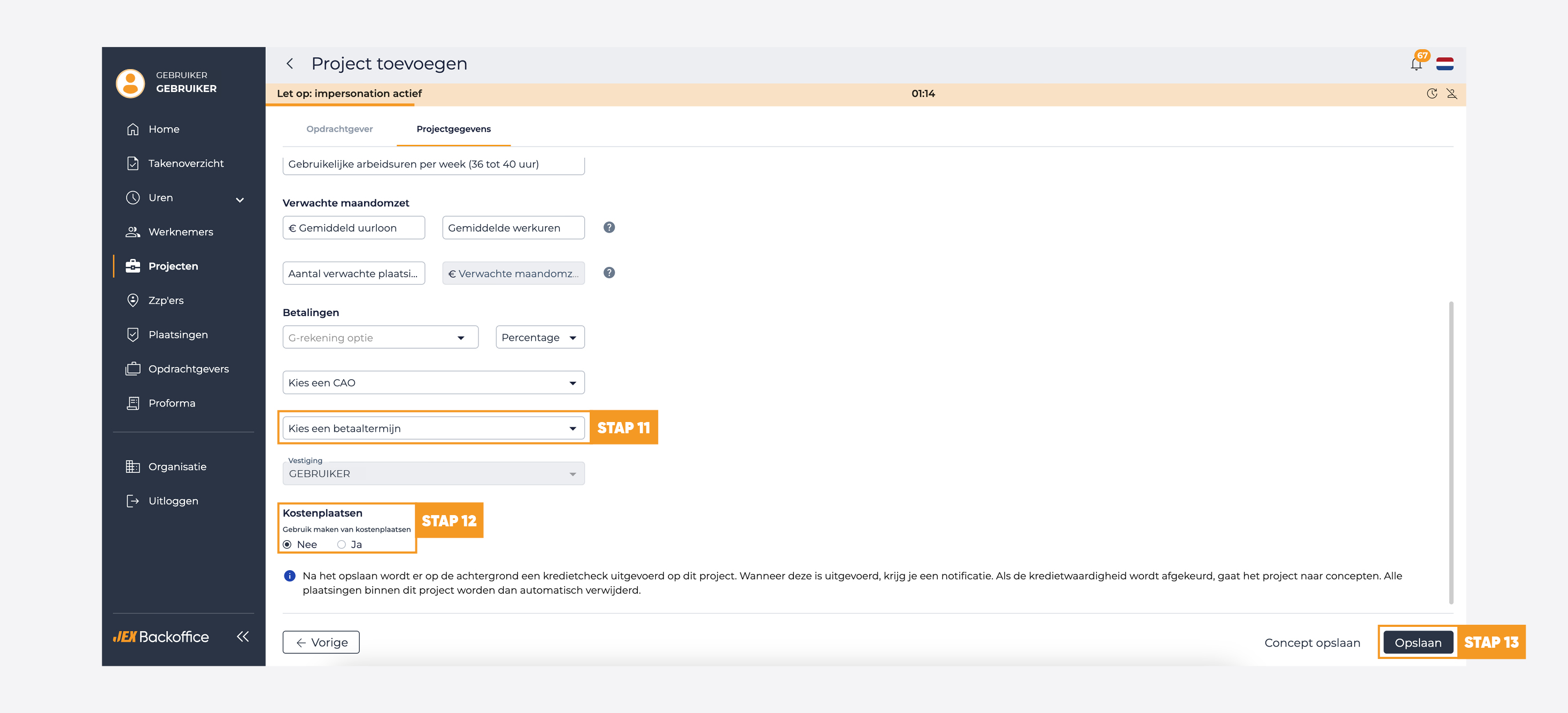Open the Vestiging GEBRUIKER dropdown
1568x713 pixels.
click(x=434, y=473)
